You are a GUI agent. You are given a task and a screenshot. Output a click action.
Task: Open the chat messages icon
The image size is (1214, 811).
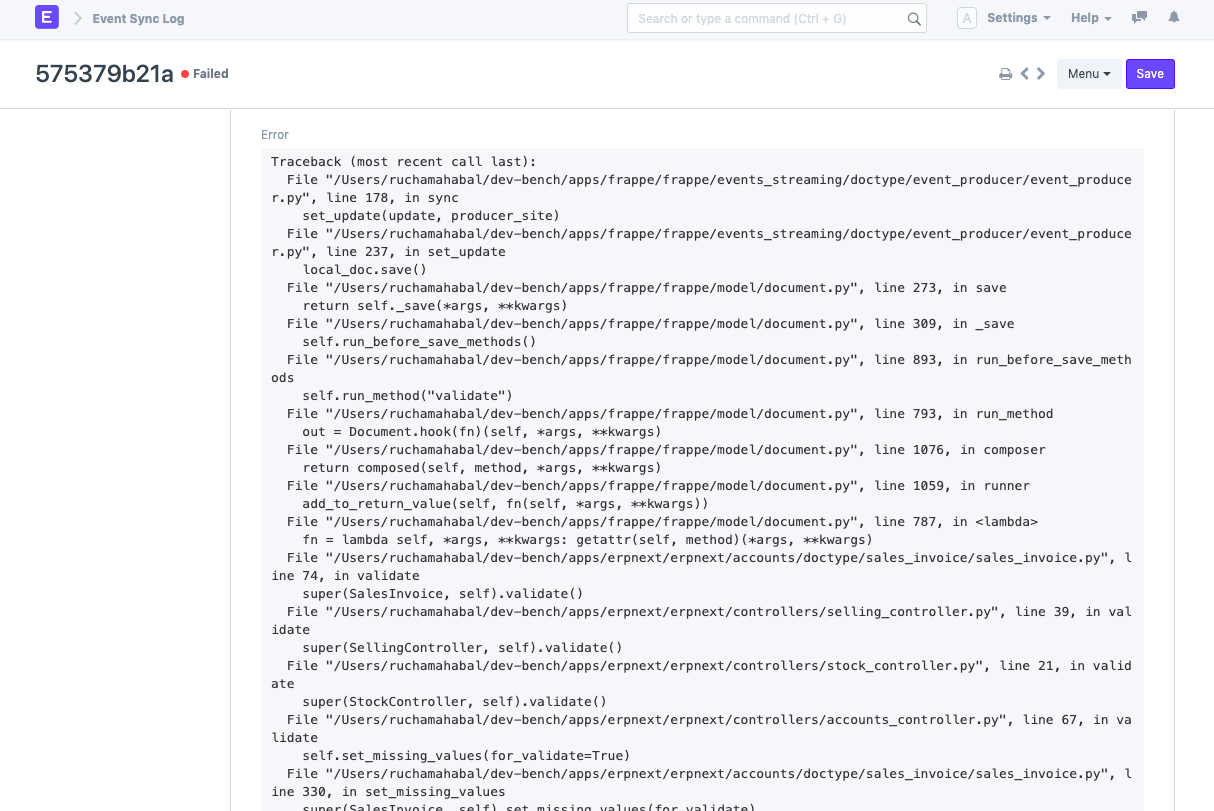click(1139, 18)
